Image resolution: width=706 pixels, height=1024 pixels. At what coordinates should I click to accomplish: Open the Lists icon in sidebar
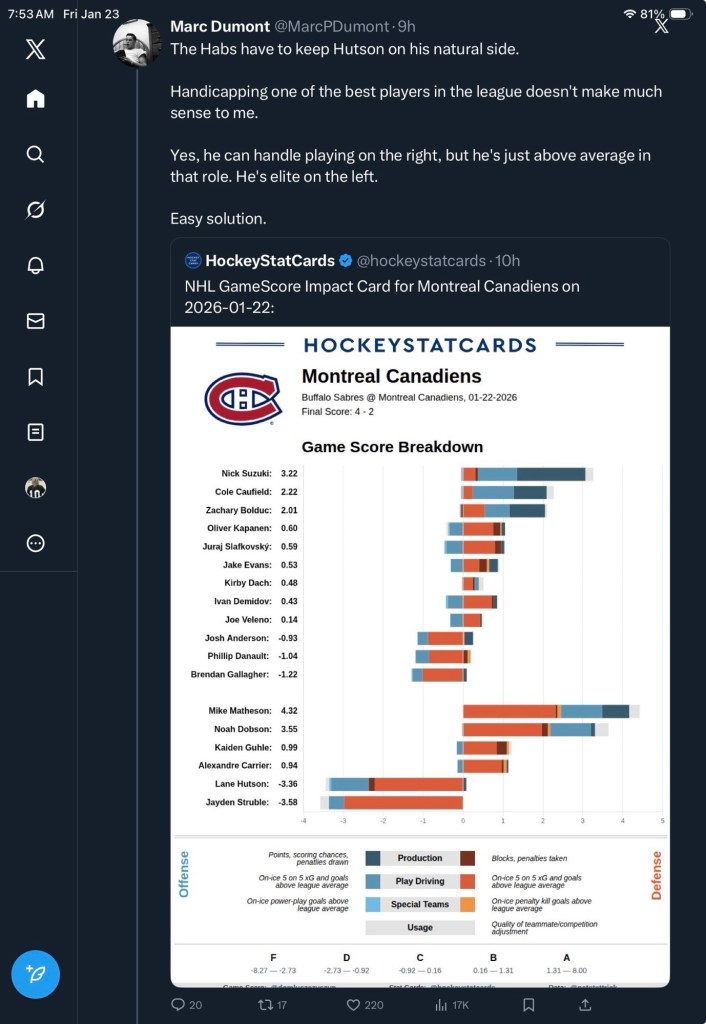pos(35,432)
